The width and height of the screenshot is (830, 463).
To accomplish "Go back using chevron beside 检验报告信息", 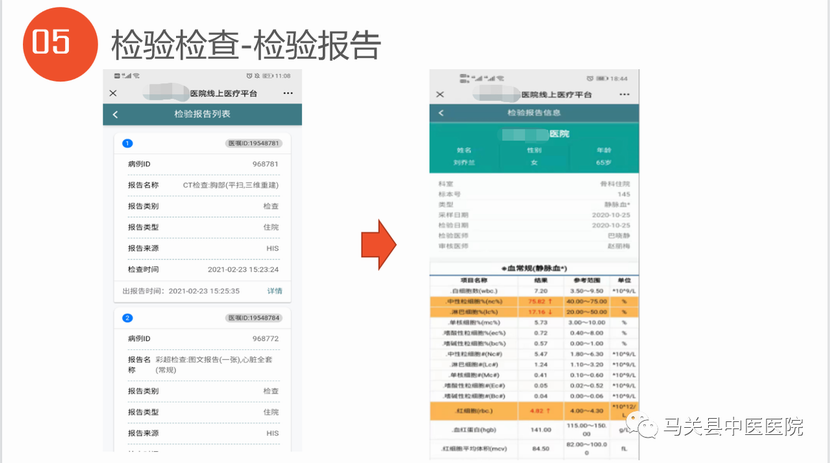I will pyautogui.click(x=441, y=113).
